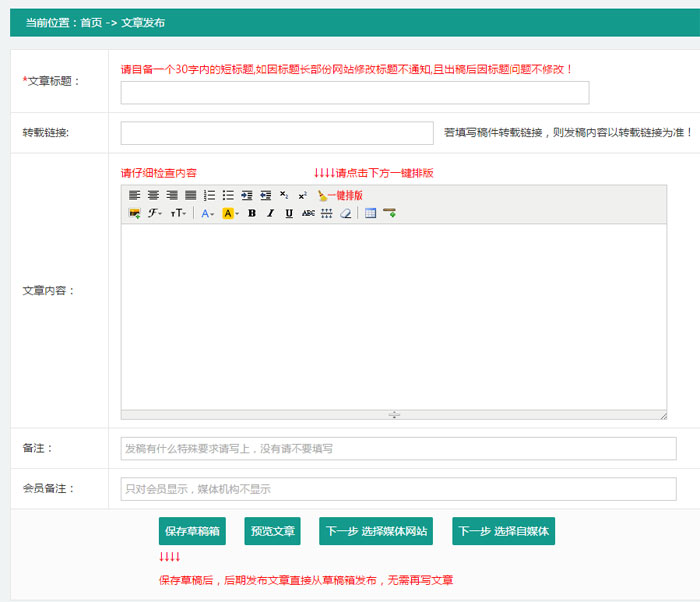Center-align text with the toolbar icon
The height and width of the screenshot is (602, 700).
click(x=153, y=195)
